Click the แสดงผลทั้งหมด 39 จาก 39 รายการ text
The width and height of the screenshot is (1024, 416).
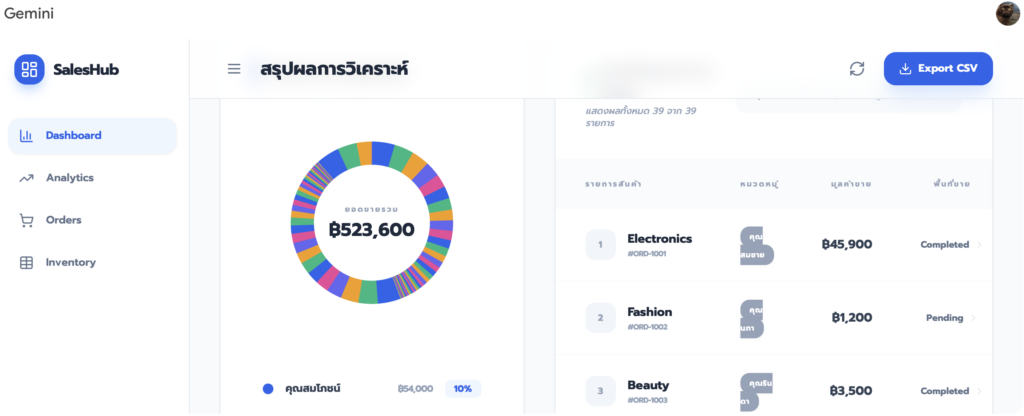coord(641,117)
